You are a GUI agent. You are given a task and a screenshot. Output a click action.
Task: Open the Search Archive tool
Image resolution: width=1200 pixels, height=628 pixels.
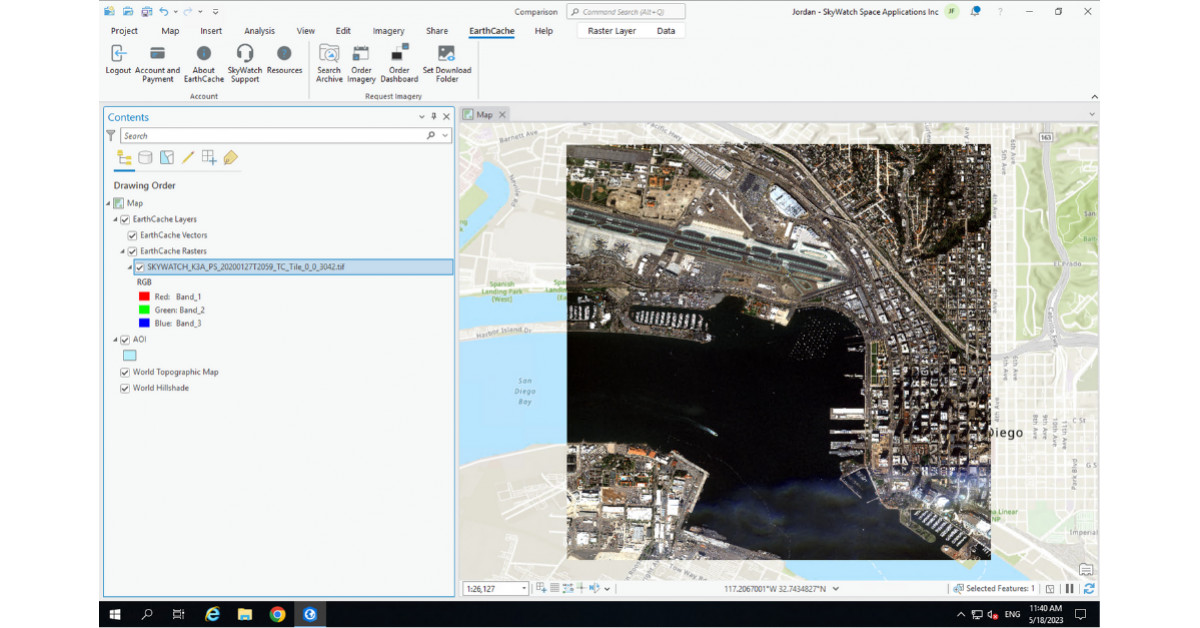[328, 62]
